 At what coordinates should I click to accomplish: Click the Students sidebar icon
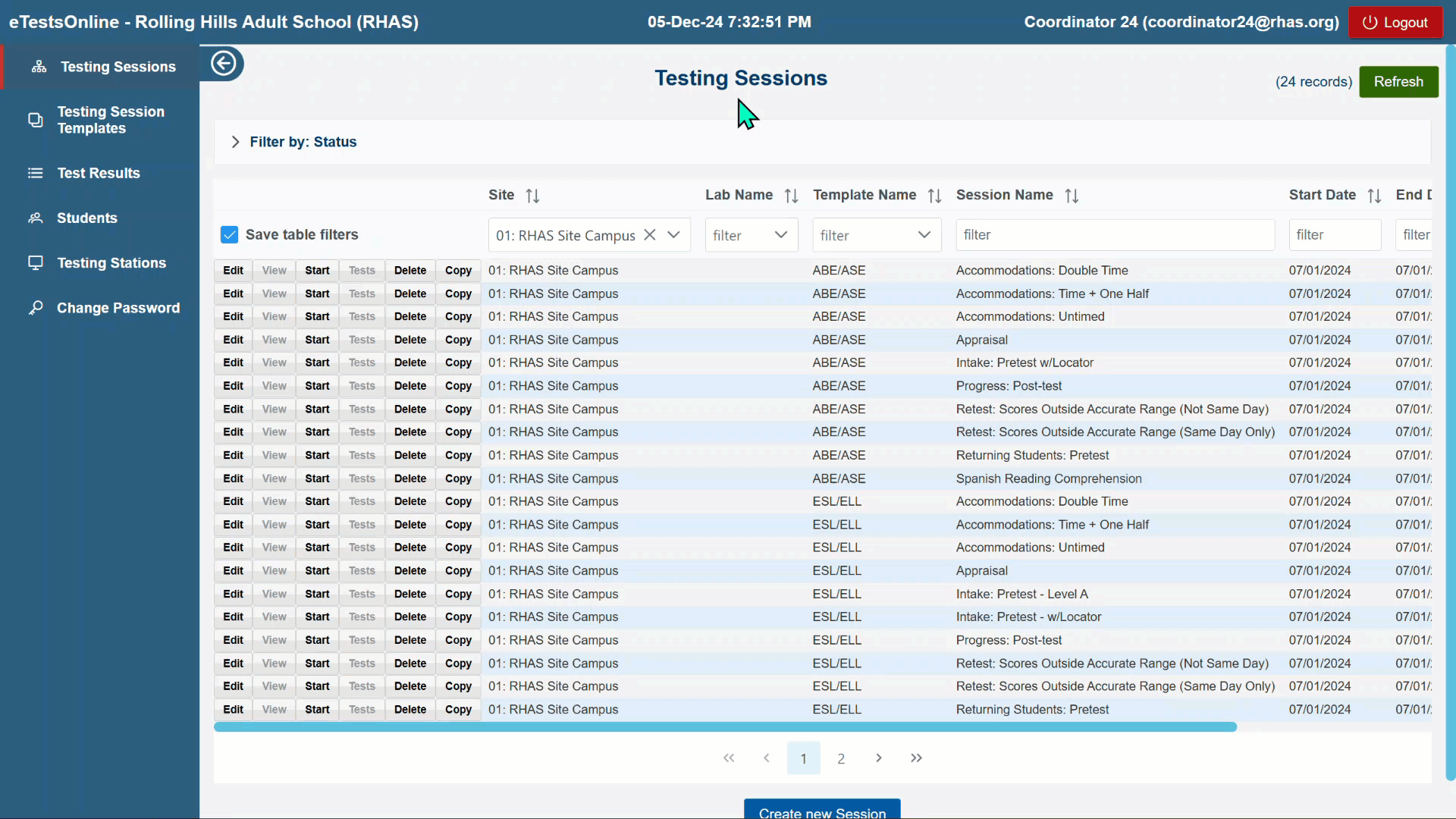click(x=36, y=218)
